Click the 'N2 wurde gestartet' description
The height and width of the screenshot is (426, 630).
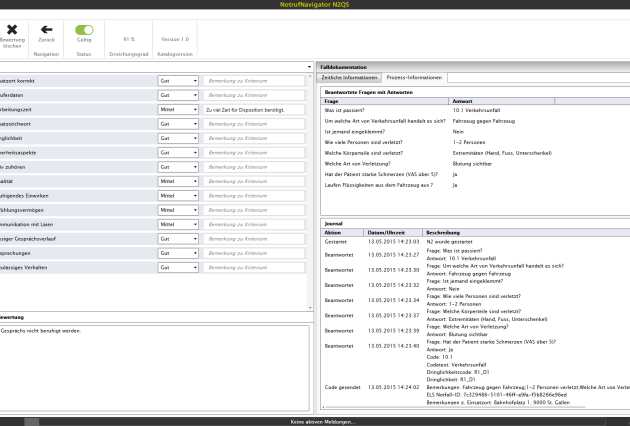pyautogui.click(x=449, y=242)
